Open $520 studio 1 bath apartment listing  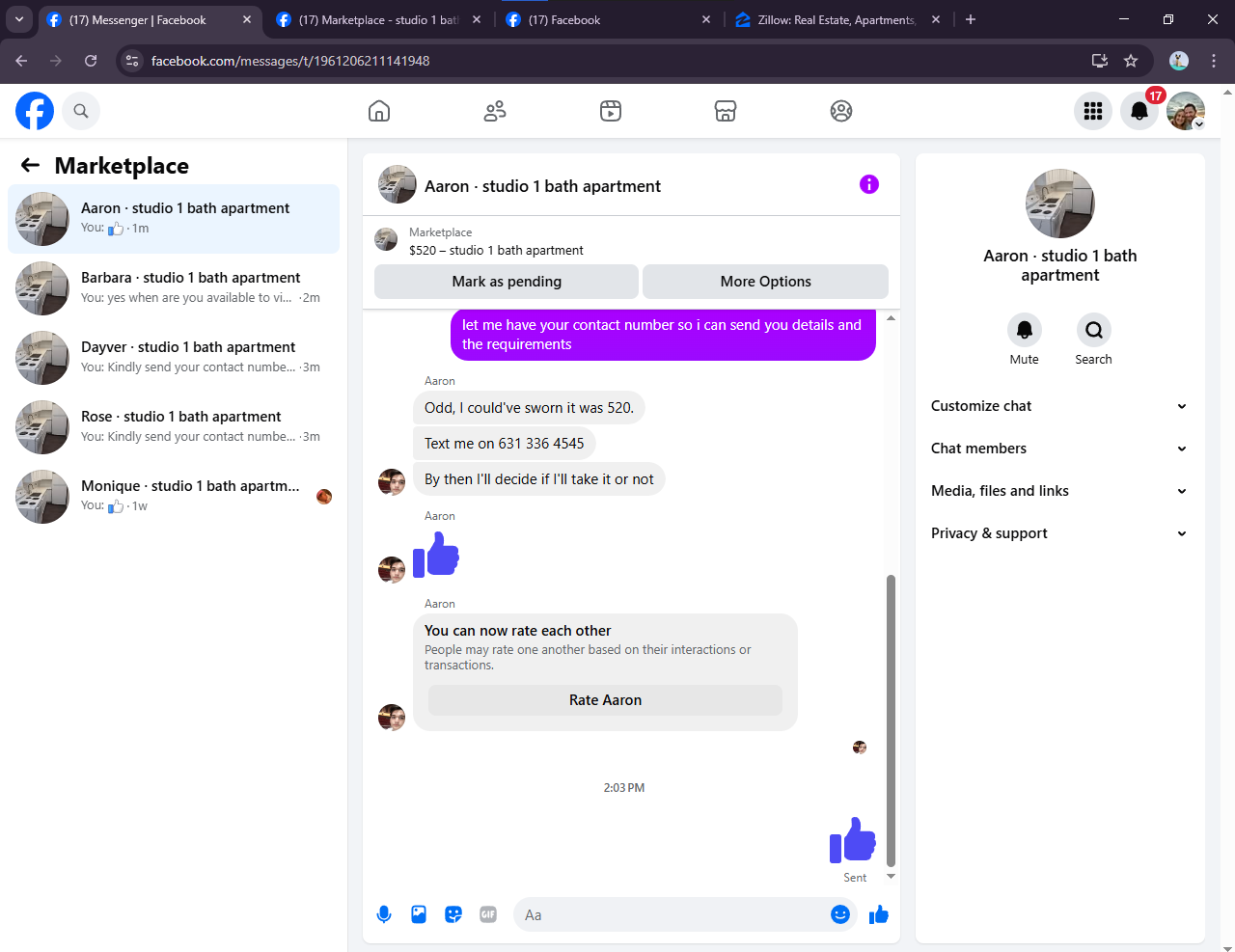[x=496, y=250]
